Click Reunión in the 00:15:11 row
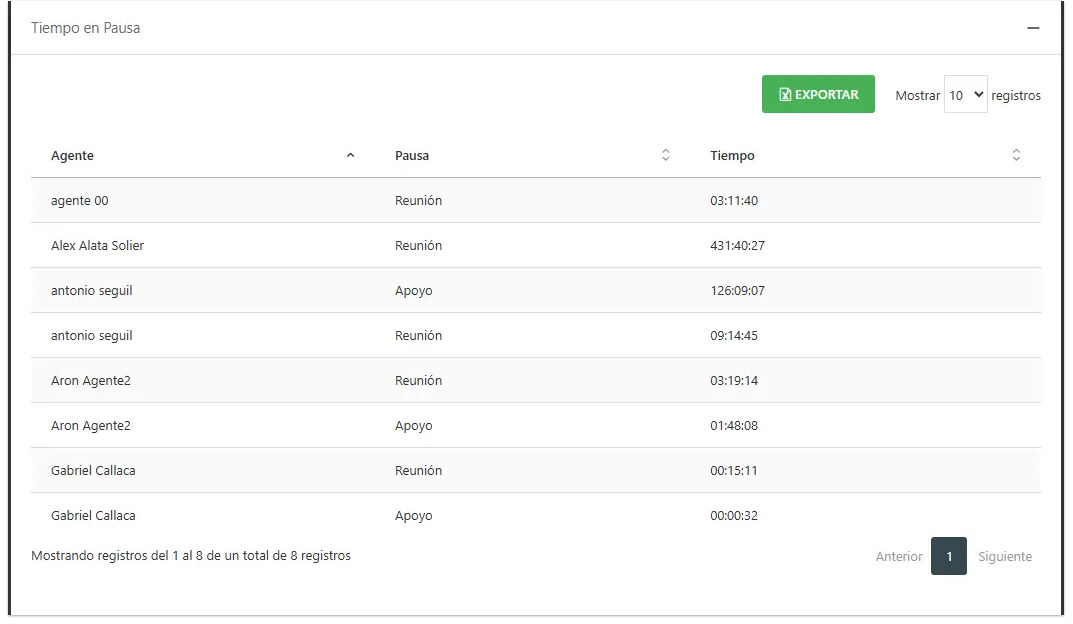The image size is (1073, 624). tap(418, 471)
